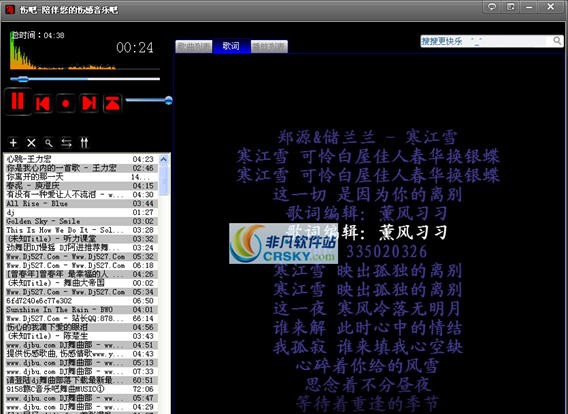This screenshot has height=414, width=568.
Task: Click the song progress seek slider
Action: click(x=85, y=79)
